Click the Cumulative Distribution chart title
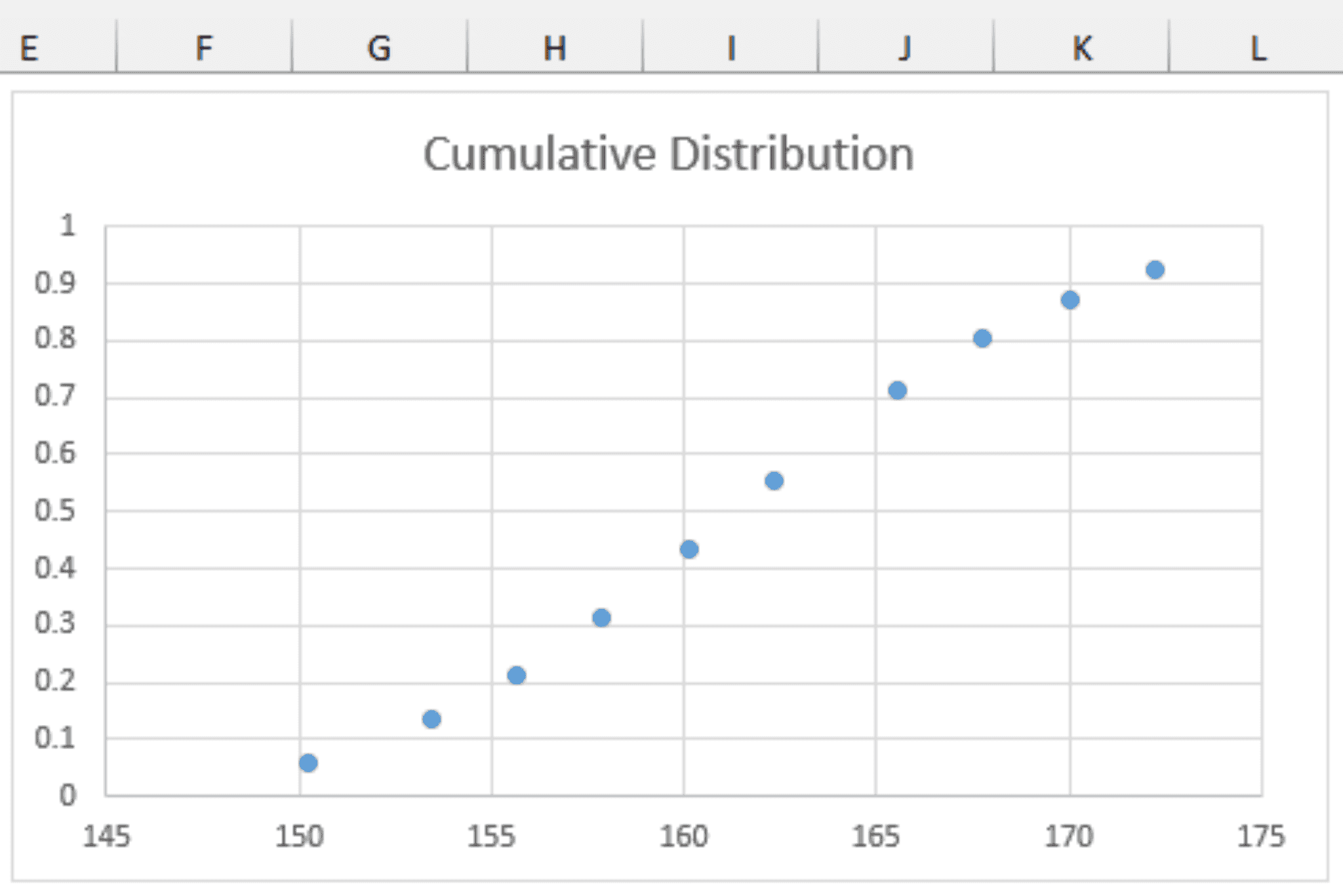The image size is (1343, 896). (668, 155)
